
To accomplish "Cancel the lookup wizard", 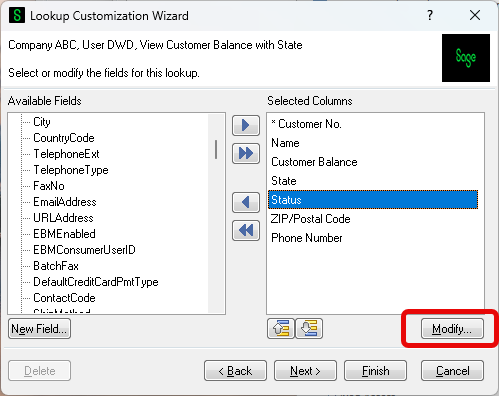I will tap(452, 371).
